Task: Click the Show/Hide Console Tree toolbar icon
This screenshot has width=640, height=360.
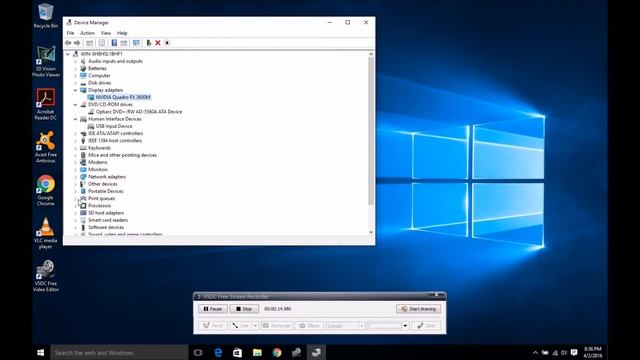Action: 89,43
